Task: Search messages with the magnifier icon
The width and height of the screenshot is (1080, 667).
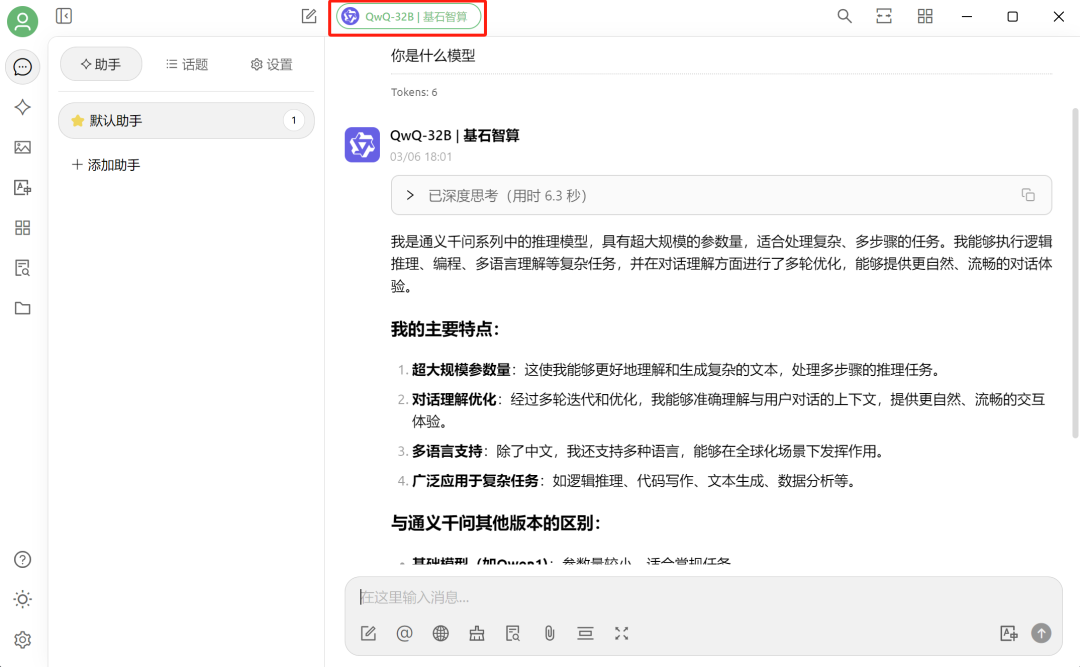Action: point(844,16)
